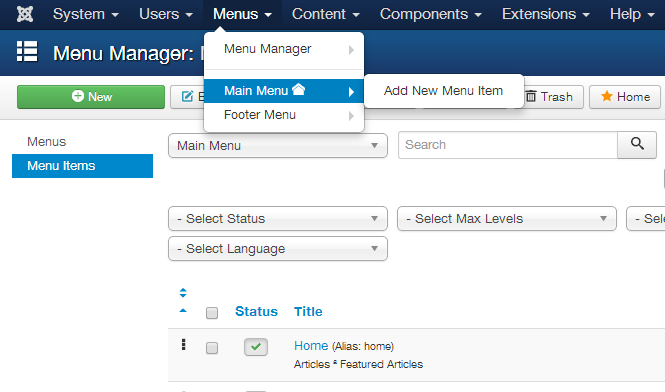This screenshot has height=392, width=665.
Task: Click the drag handle on the Home row
Action: pyautogui.click(x=183, y=344)
